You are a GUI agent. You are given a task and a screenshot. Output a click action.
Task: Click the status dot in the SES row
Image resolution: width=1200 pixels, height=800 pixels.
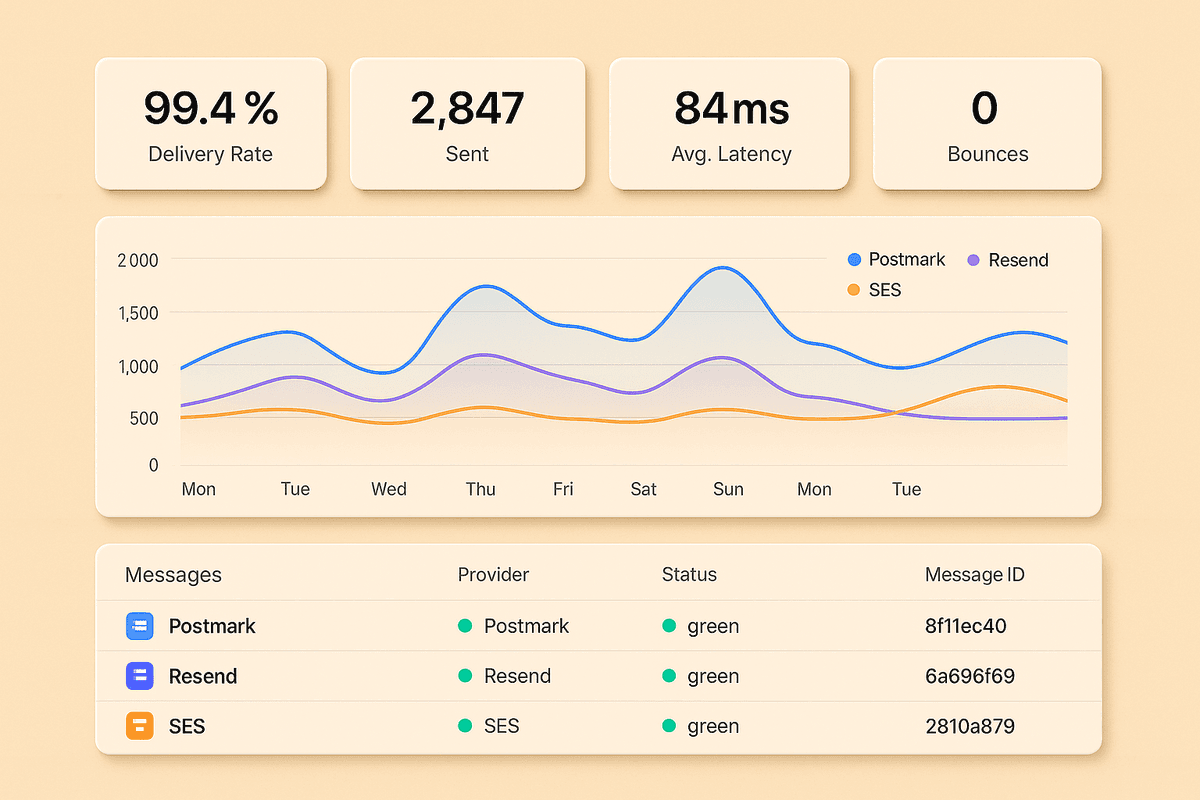click(x=669, y=726)
